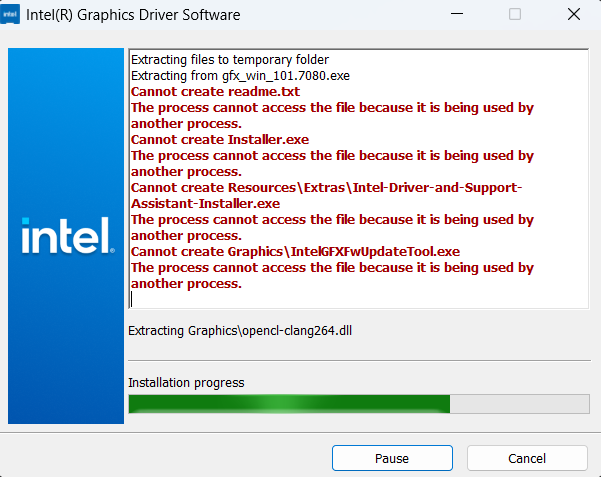601x477 pixels.
Task: Click the "Intel(R) Graphics Driver Software" title text
Action: tap(133, 15)
